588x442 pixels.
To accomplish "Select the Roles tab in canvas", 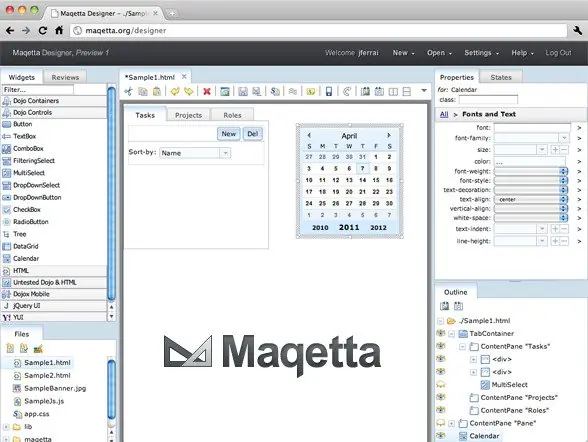I will click(x=232, y=115).
